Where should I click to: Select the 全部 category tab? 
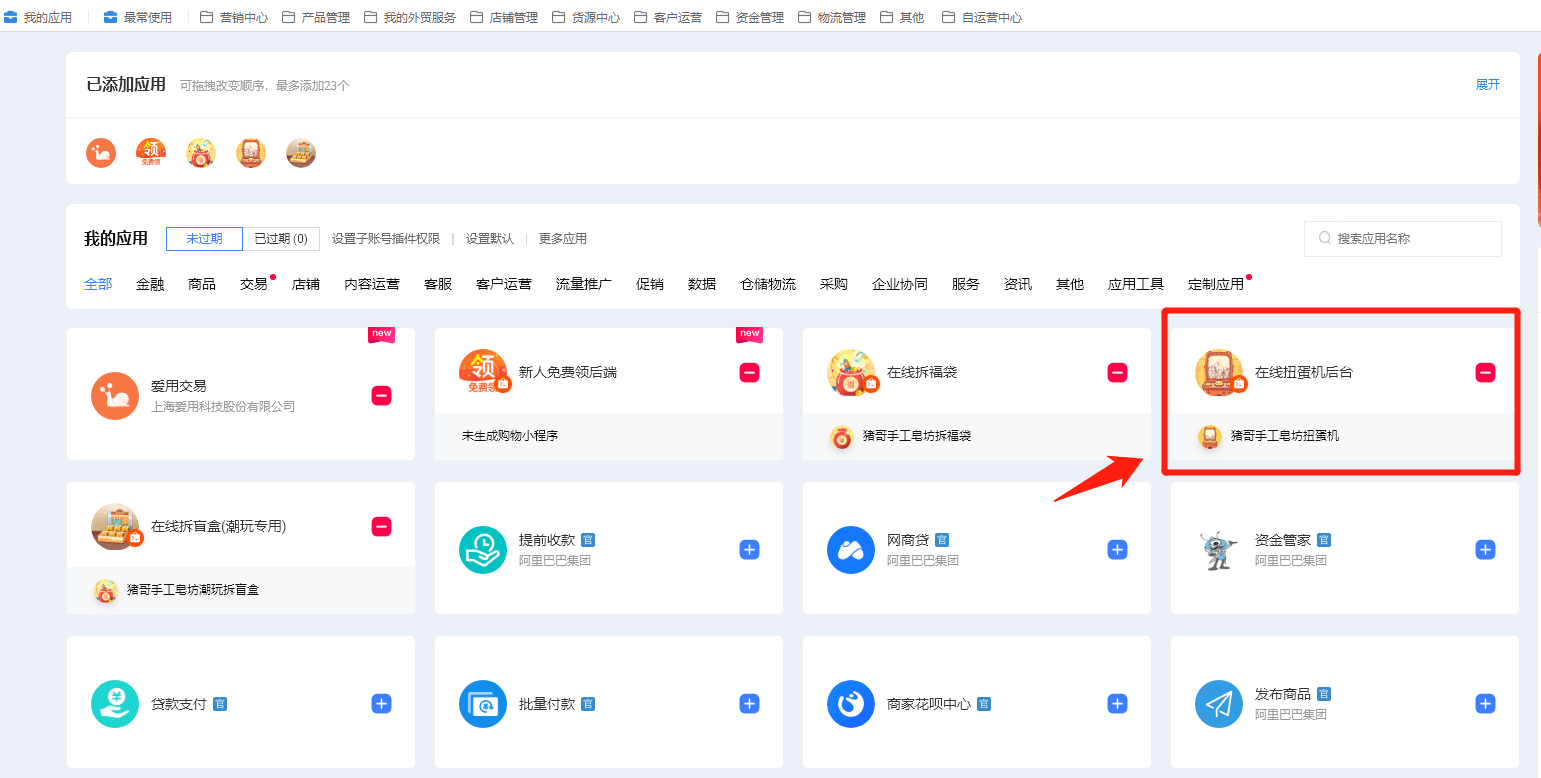click(98, 284)
